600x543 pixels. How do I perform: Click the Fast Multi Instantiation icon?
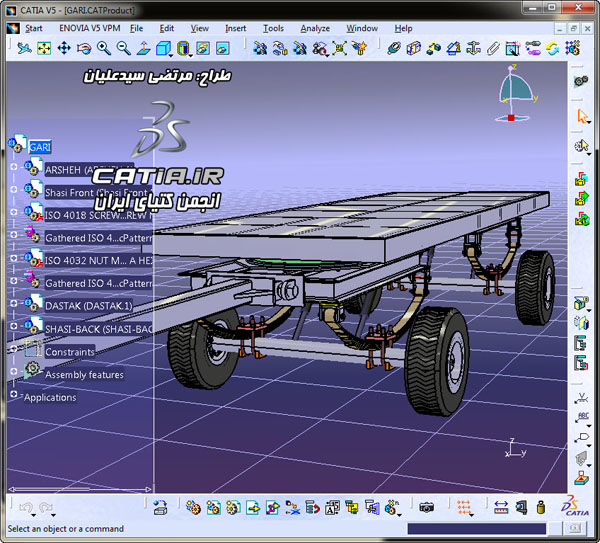(391, 508)
